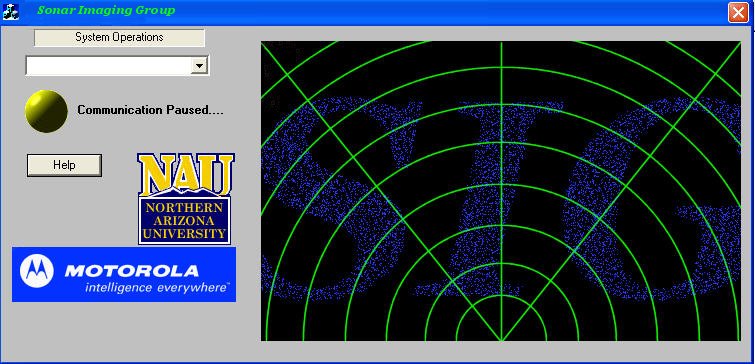Click the sonar origin where the green lines converge

click(x=501, y=340)
